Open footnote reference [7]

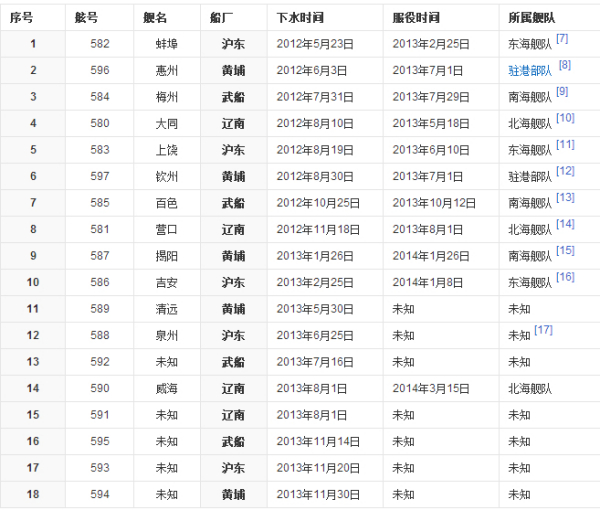pos(562,39)
